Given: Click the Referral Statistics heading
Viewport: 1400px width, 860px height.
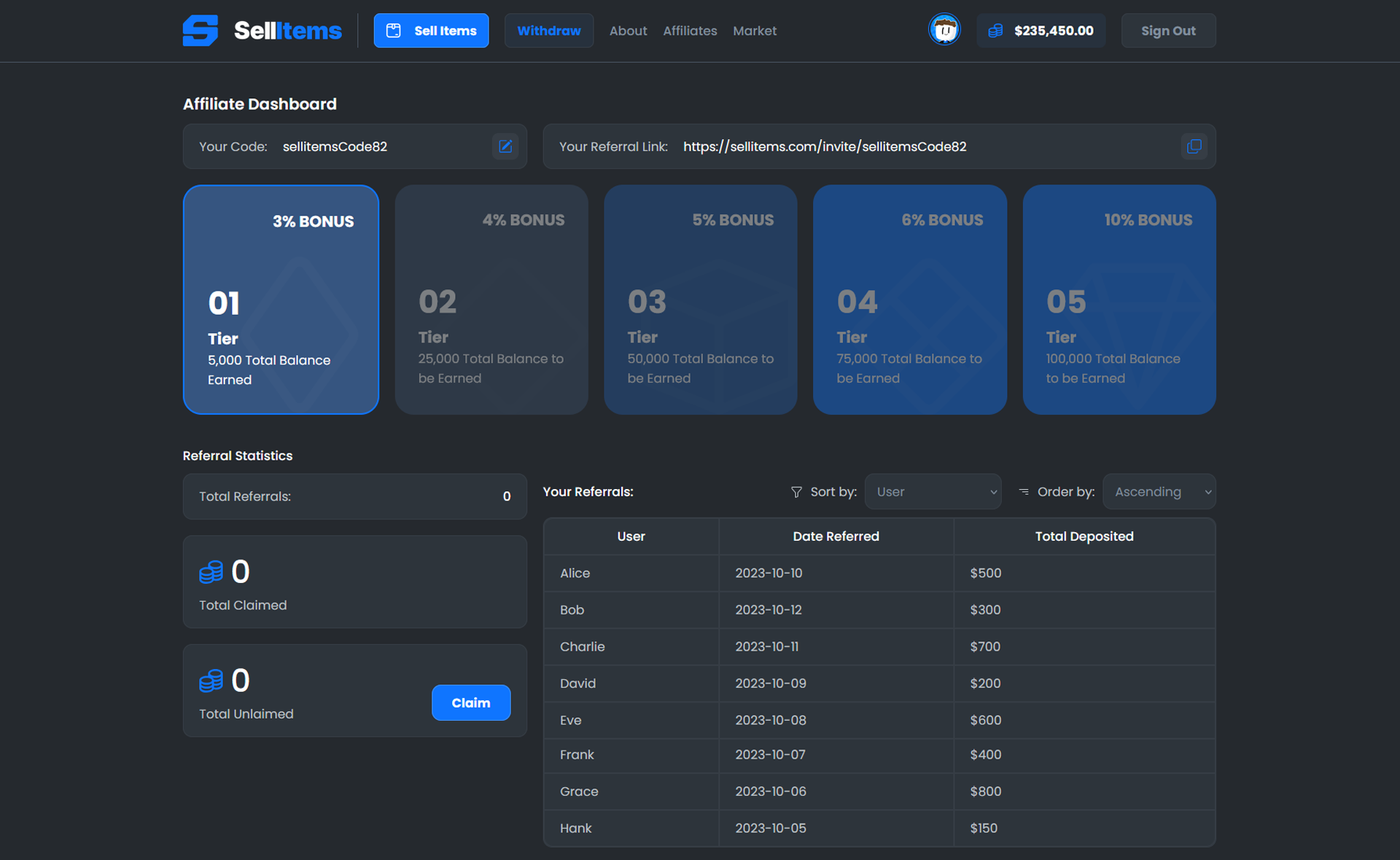Looking at the screenshot, I should pos(238,456).
